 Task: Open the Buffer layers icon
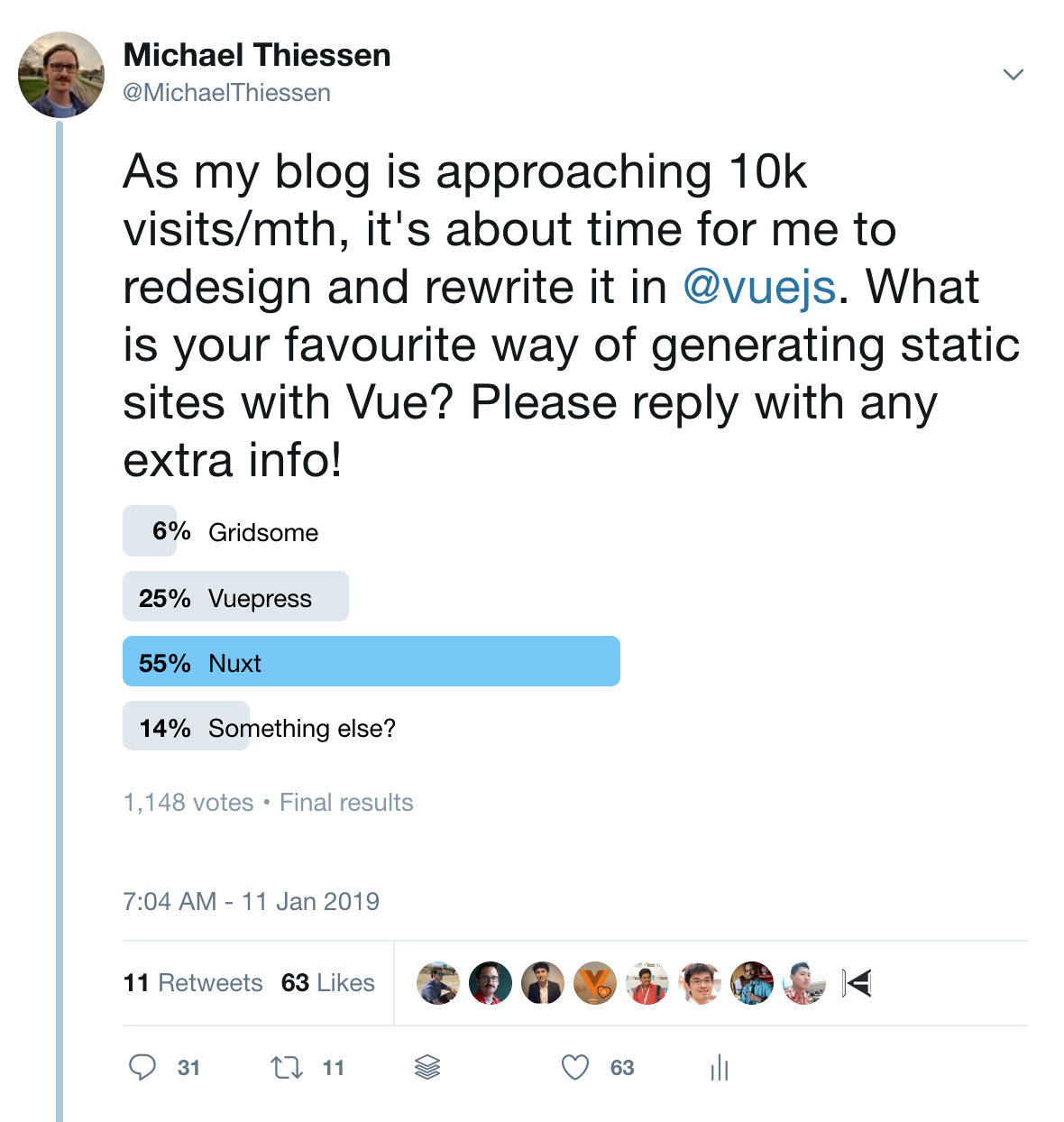pyautogui.click(x=427, y=1068)
